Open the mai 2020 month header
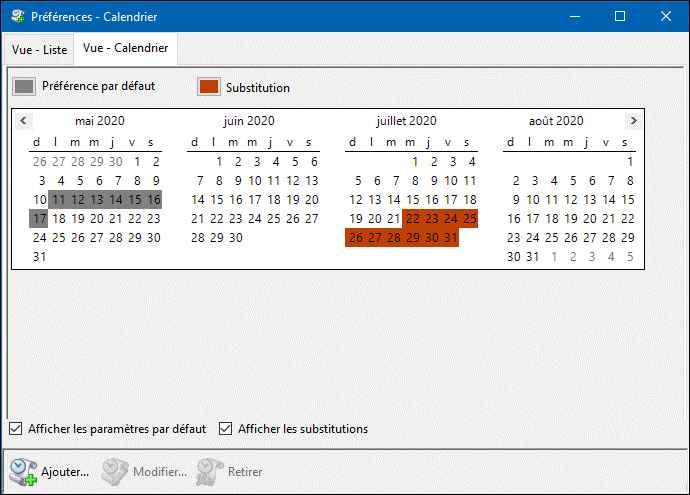The width and height of the screenshot is (690, 495). coord(99,121)
